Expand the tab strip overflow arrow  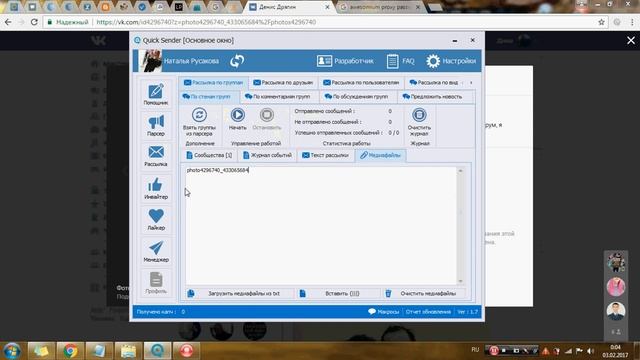(471, 82)
